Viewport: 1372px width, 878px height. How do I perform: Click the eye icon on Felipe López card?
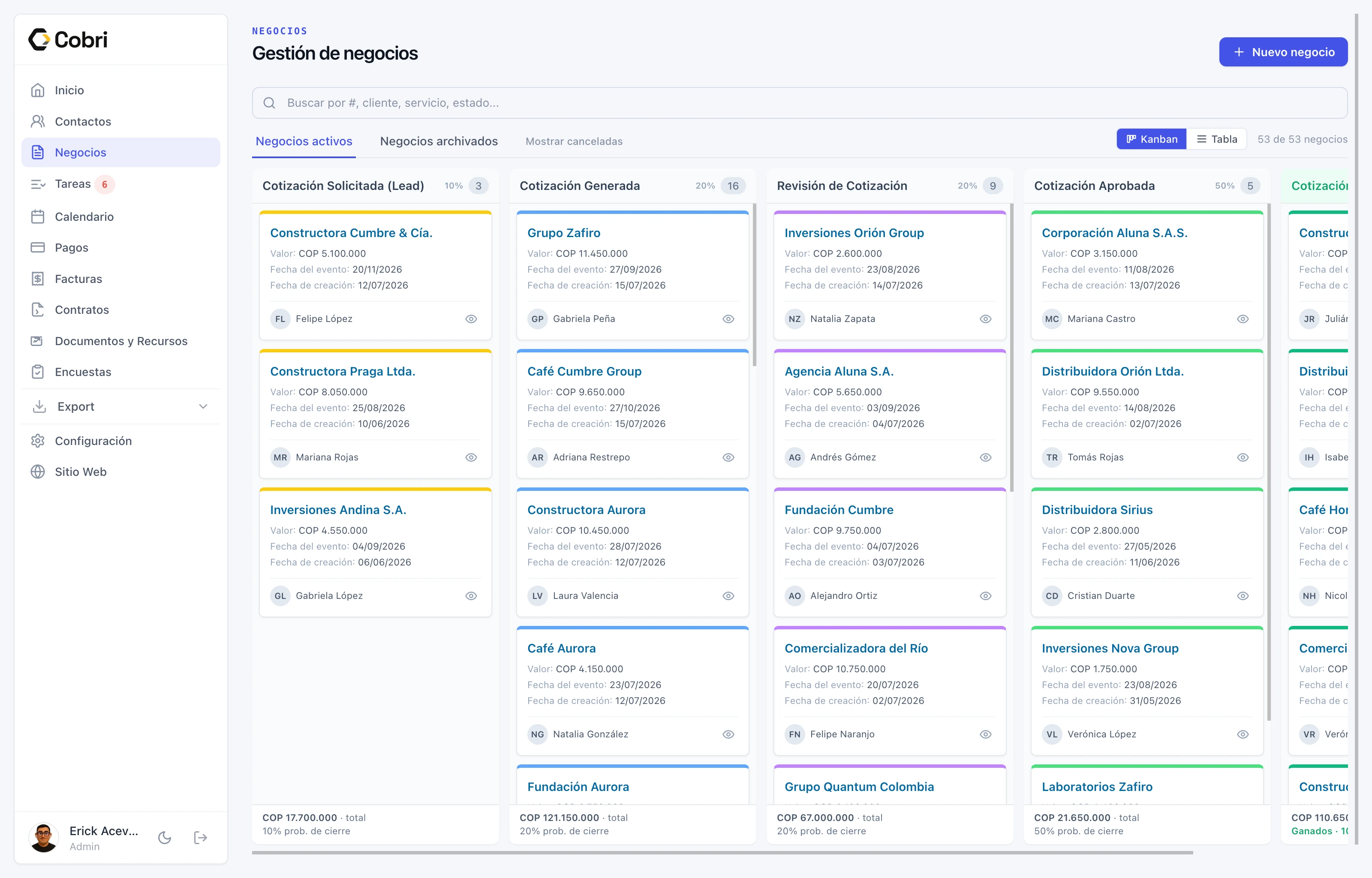pos(471,319)
